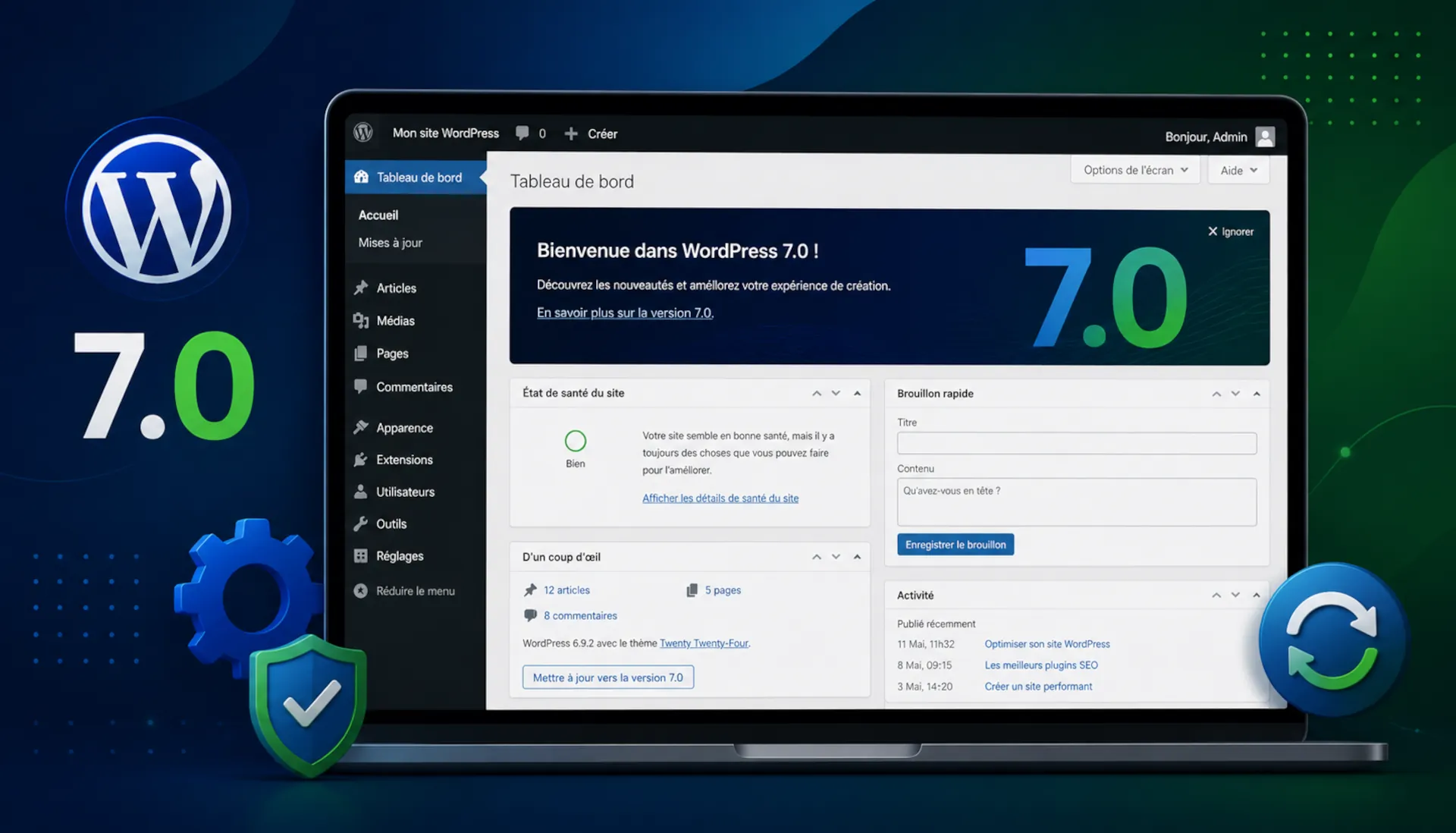This screenshot has height=833, width=1456.
Task: Click the pin icon beside 12 articles
Action: pos(530,589)
